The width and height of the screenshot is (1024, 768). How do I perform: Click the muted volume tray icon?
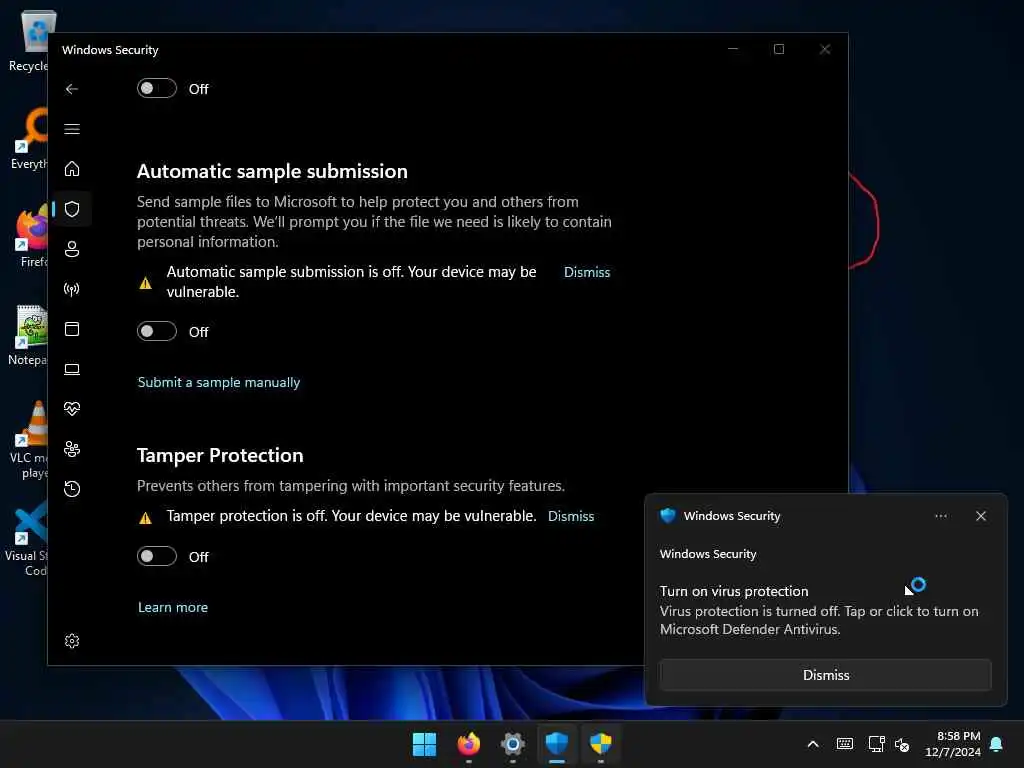[902, 744]
